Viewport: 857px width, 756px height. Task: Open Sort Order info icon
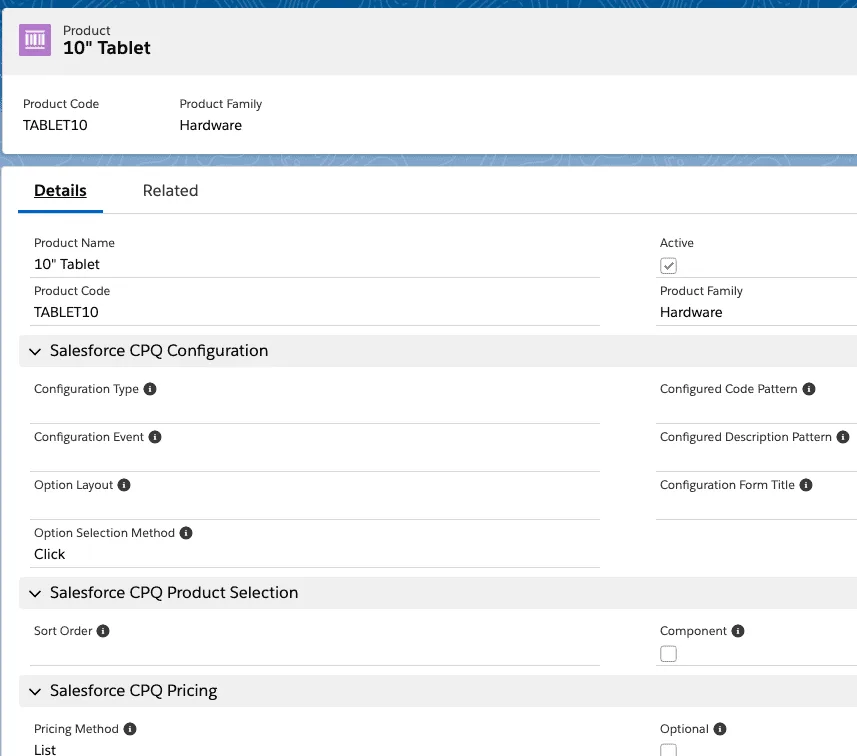pyautogui.click(x=103, y=631)
